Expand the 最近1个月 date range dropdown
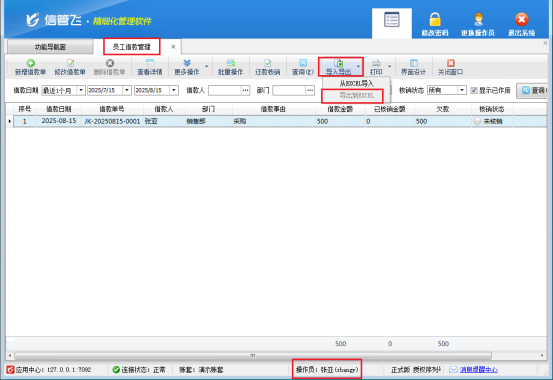 (x=81, y=90)
